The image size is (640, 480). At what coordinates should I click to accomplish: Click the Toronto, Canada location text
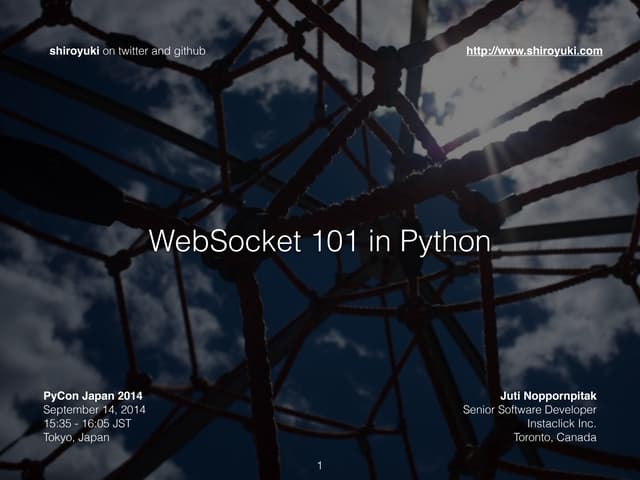555,437
